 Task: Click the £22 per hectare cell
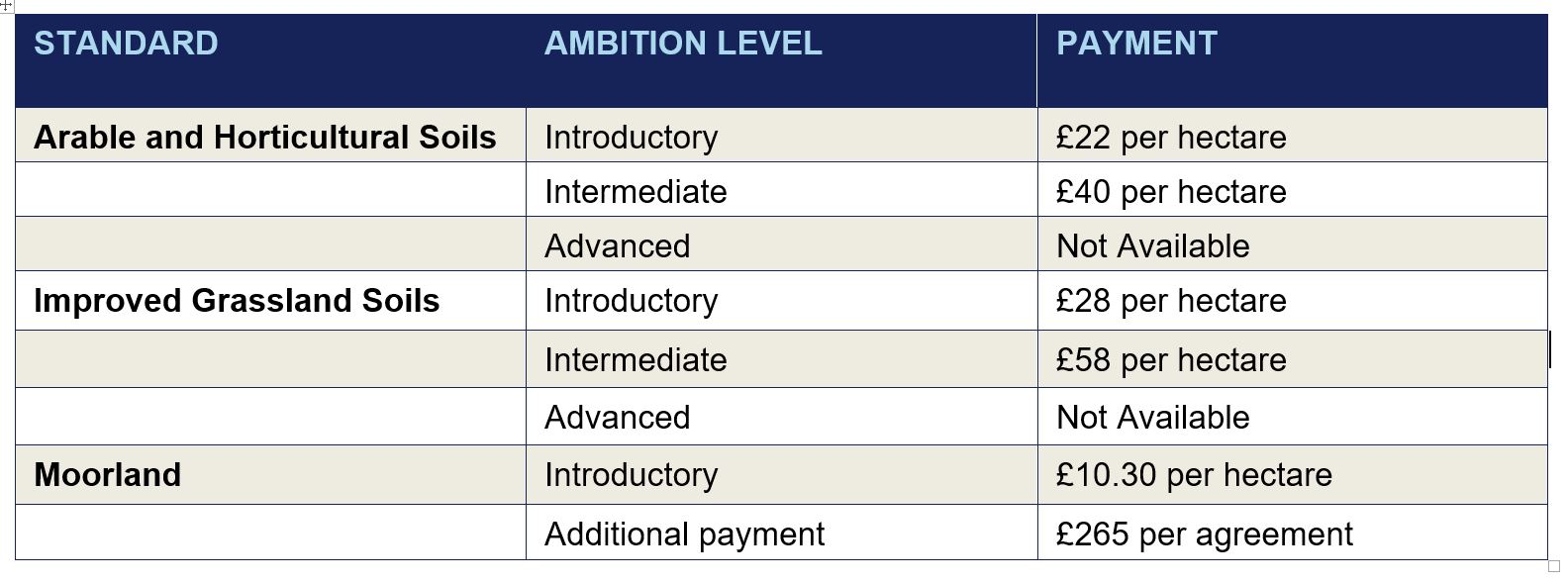coord(1171,137)
